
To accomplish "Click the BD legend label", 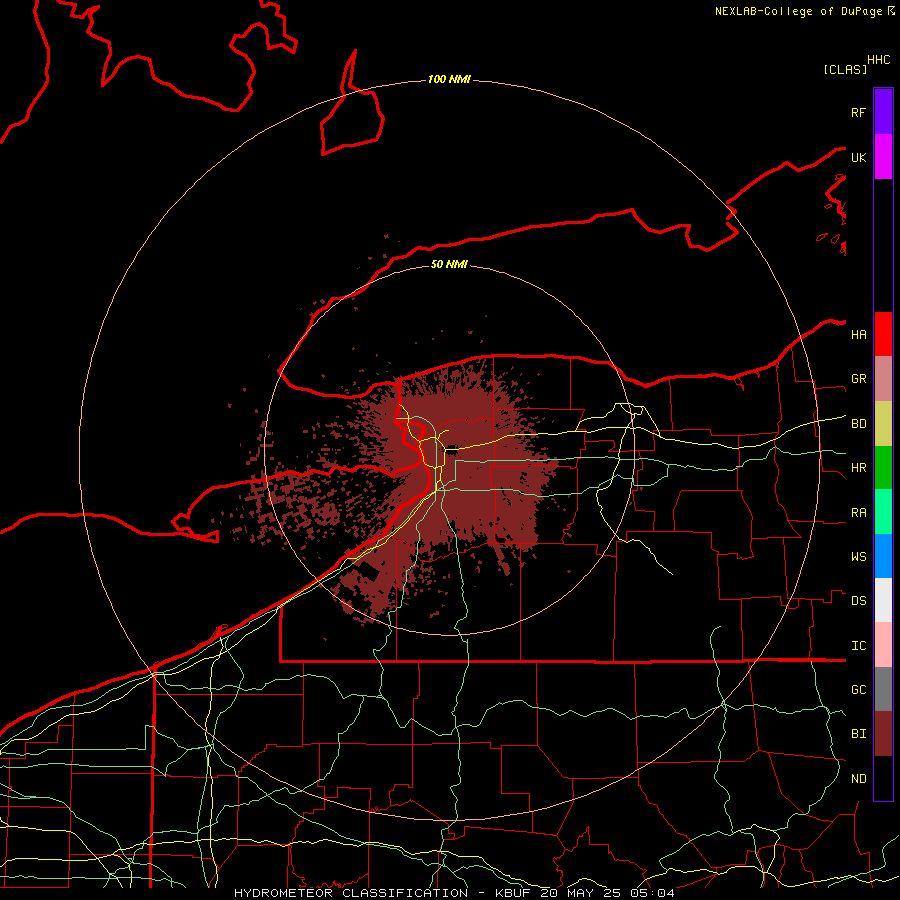I will pyautogui.click(x=859, y=424).
